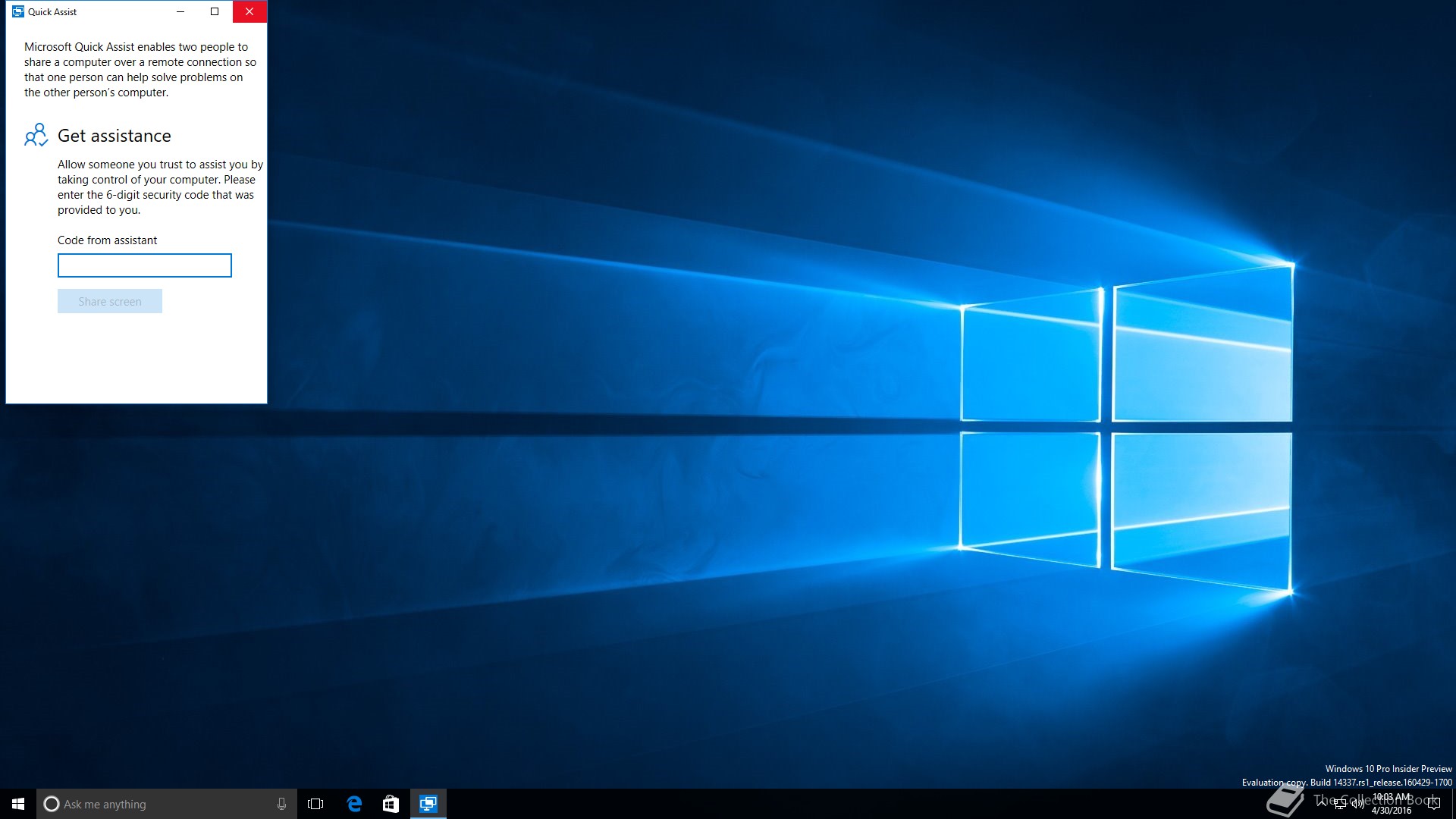
Task: Launch Microsoft Edge from the taskbar
Action: tap(353, 804)
